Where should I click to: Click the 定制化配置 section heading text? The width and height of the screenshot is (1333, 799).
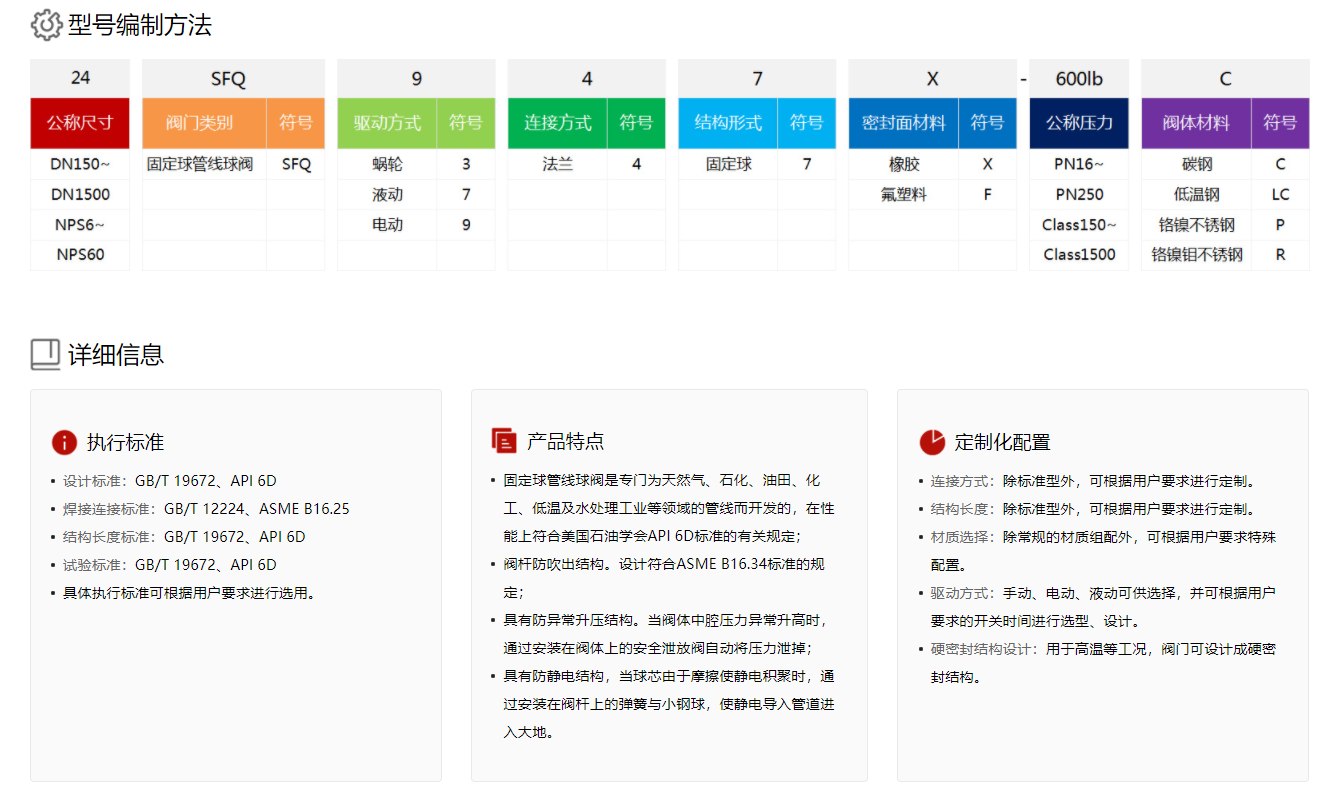pyautogui.click(x=1002, y=442)
